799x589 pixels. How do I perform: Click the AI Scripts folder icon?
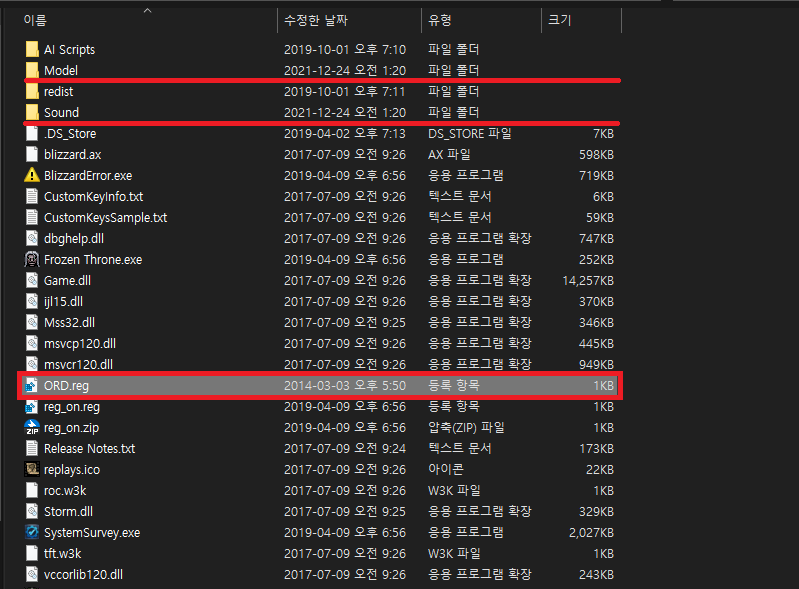pyautogui.click(x=32, y=49)
